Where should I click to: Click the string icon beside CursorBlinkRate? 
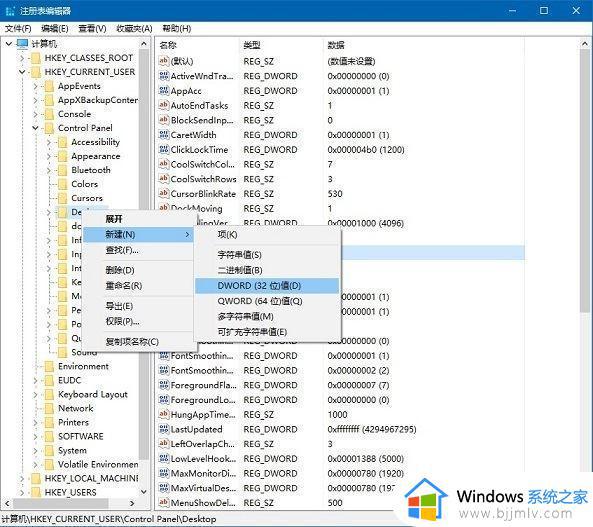click(x=164, y=193)
